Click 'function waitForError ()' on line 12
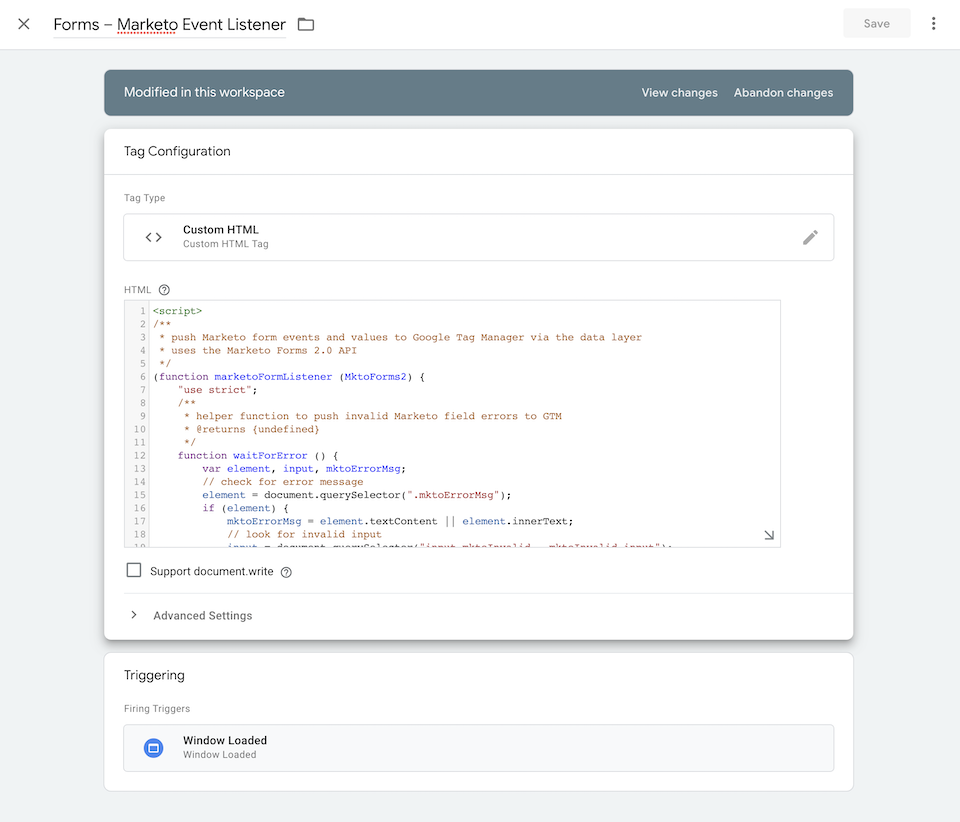The height and width of the screenshot is (822, 960). click(x=252, y=456)
